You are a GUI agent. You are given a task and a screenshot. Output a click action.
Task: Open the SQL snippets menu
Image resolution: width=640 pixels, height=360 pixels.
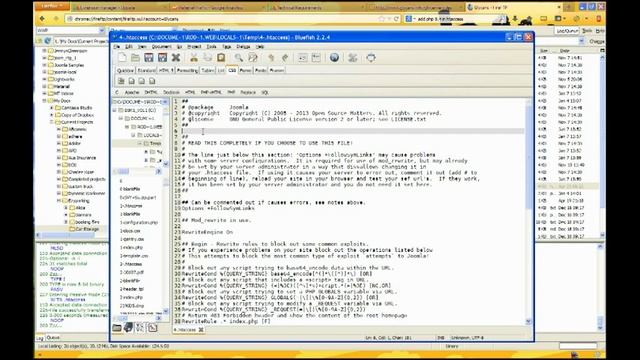(264, 93)
